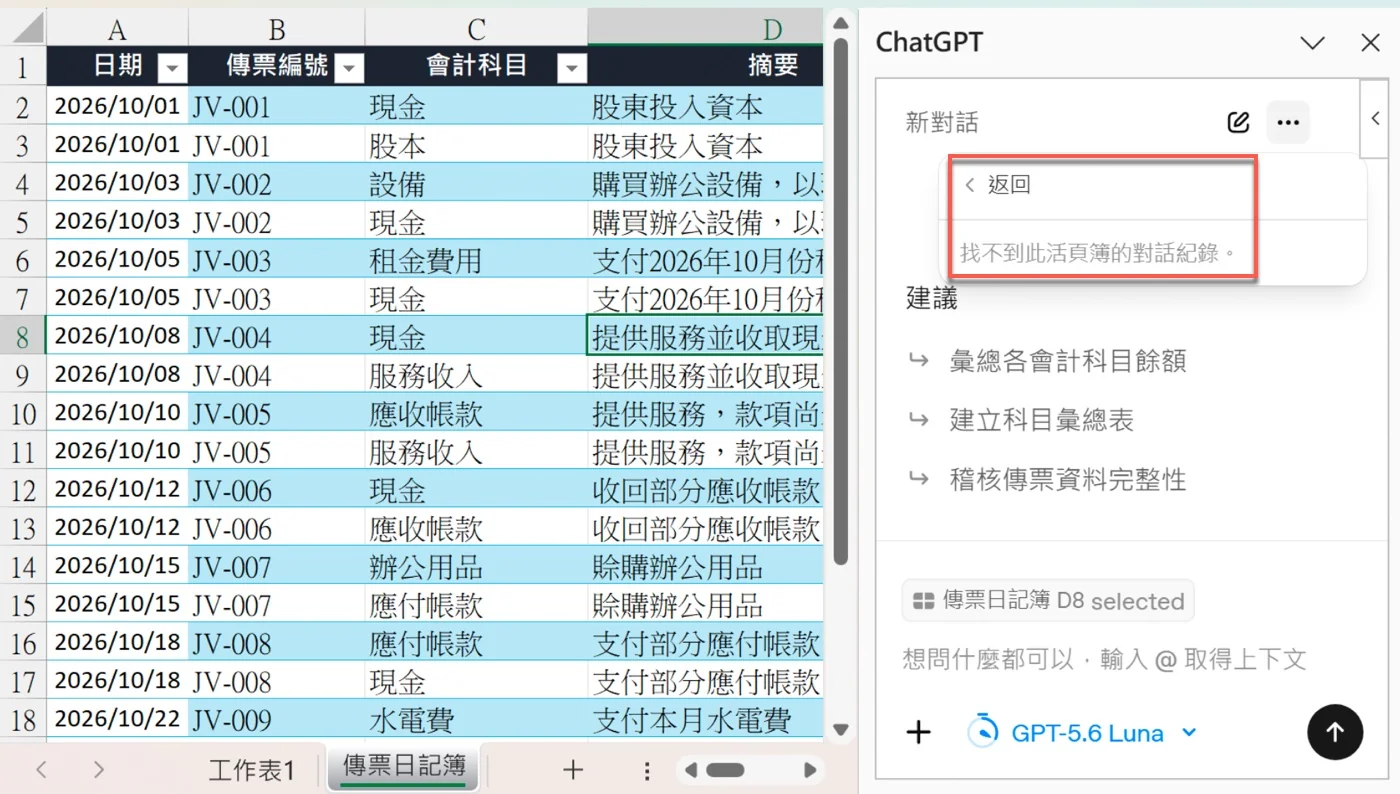Choose the 彙總各會計科目餘額 suggestion
1400x794 pixels.
tap(1068, 361)
